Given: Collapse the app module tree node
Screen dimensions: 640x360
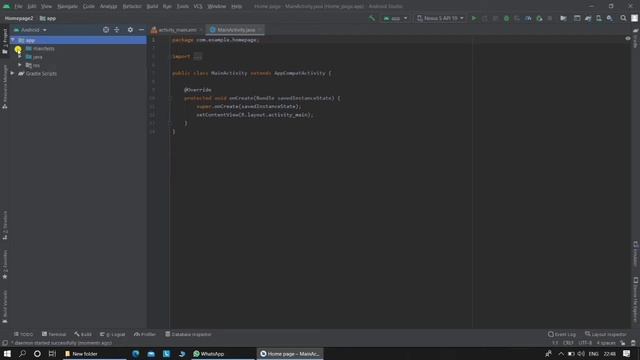Looking at the screenshot, I should click(x=13, y=40).
